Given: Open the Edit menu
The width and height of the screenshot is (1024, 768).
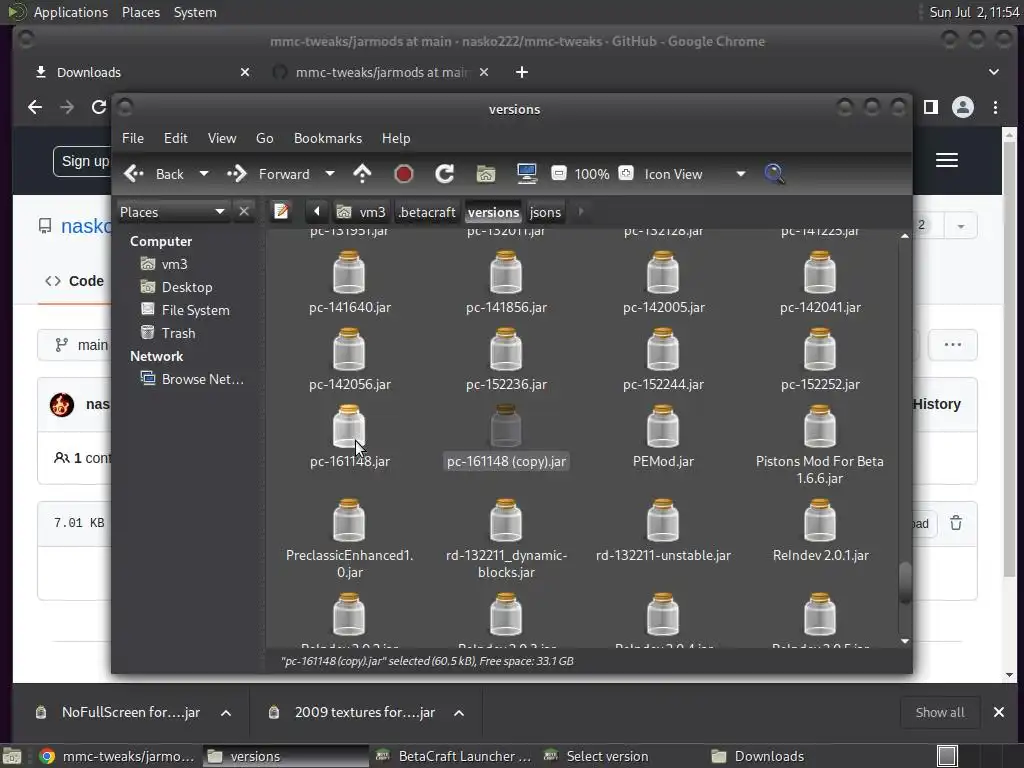Looking at the screenshot, I should pos(176,138).
